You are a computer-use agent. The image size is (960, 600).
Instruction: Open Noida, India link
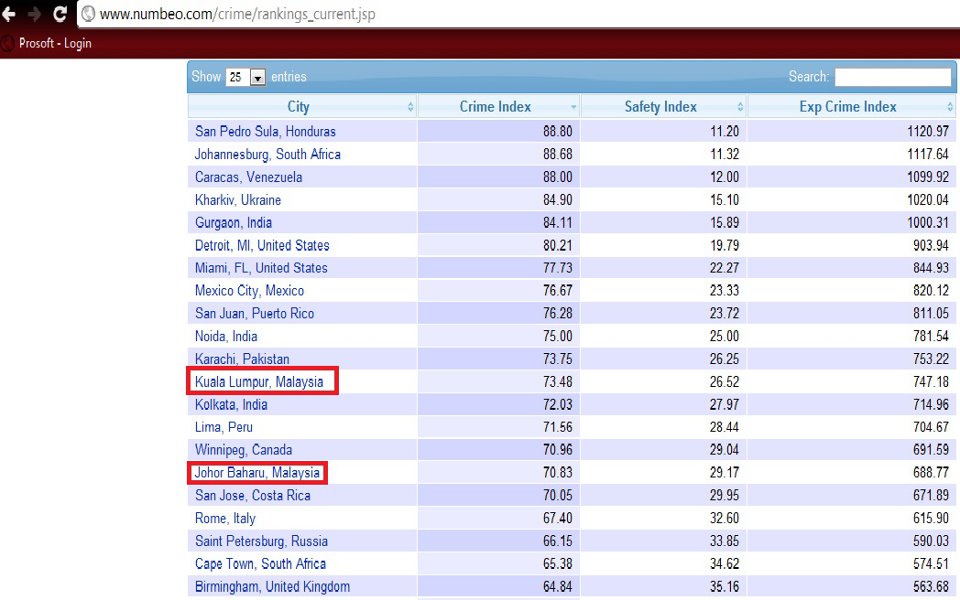click(x=226, y=336)
